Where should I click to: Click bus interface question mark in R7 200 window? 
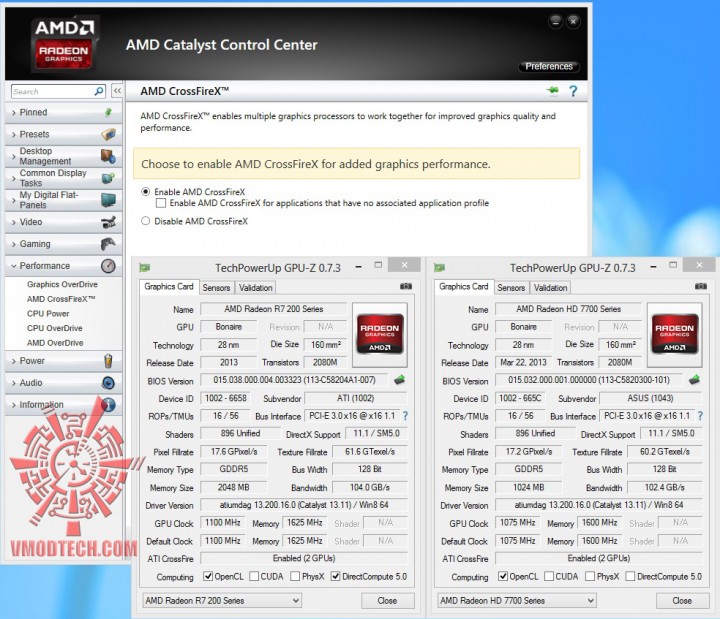point(405,416)
